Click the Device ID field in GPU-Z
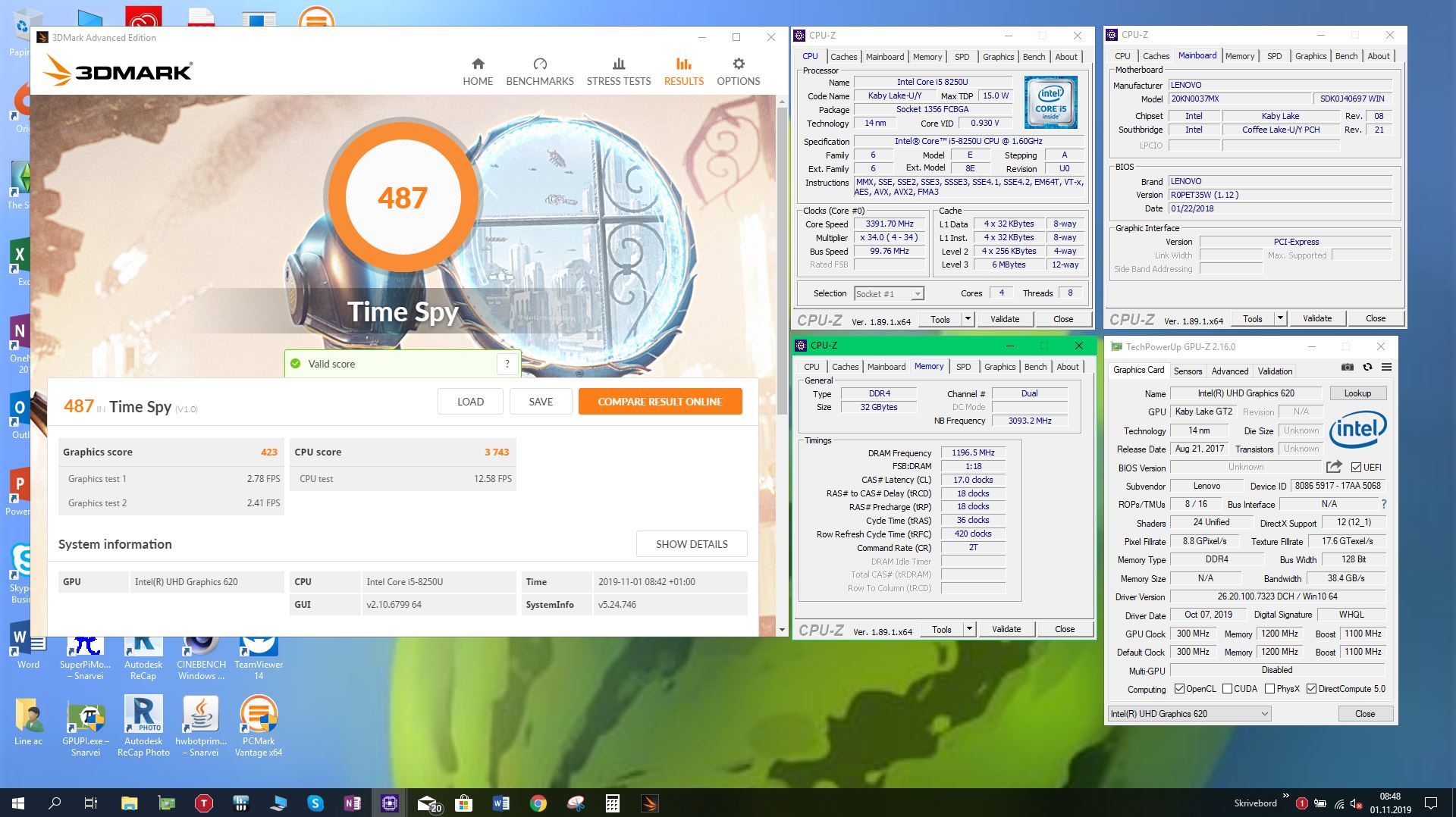Image resolution: width=1456 pixels, height=817 pixels. [x=1338, y=486]
